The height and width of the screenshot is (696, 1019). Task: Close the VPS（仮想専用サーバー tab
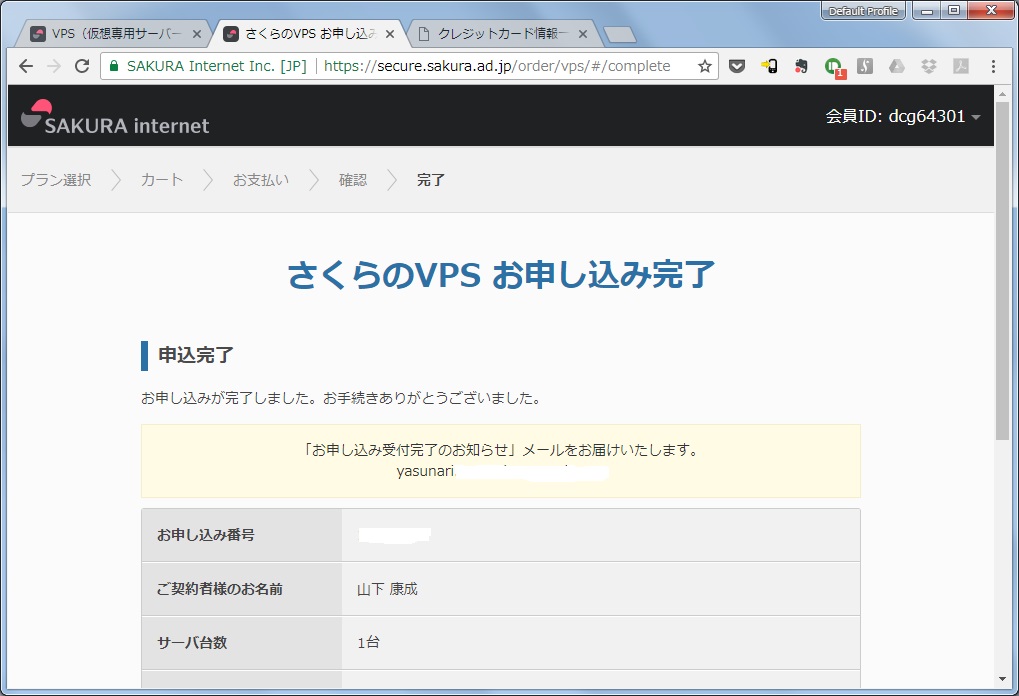[197, 34]
